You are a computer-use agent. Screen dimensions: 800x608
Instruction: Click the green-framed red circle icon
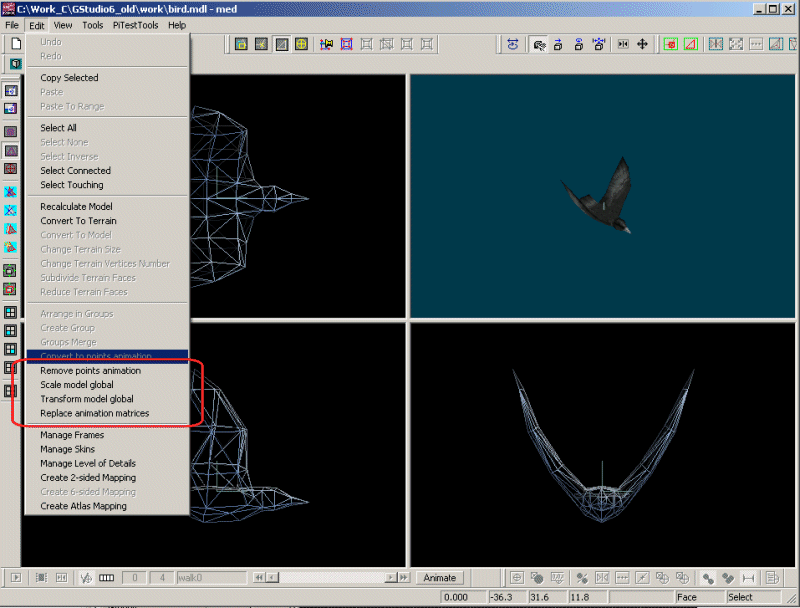pyautogui.click(x=671, y=44)
